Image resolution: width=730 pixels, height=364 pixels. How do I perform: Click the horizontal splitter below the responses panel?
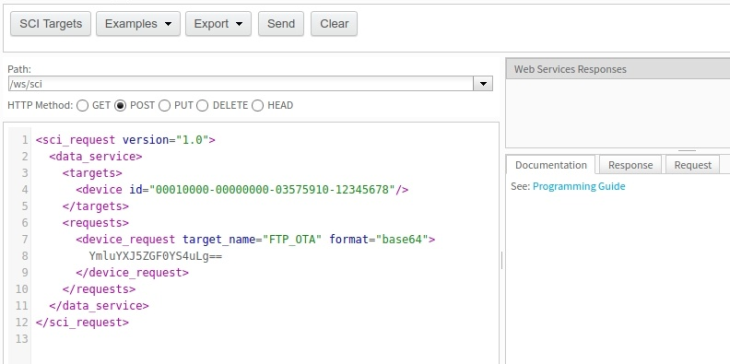pyautogui.click(x=687, y=150)
